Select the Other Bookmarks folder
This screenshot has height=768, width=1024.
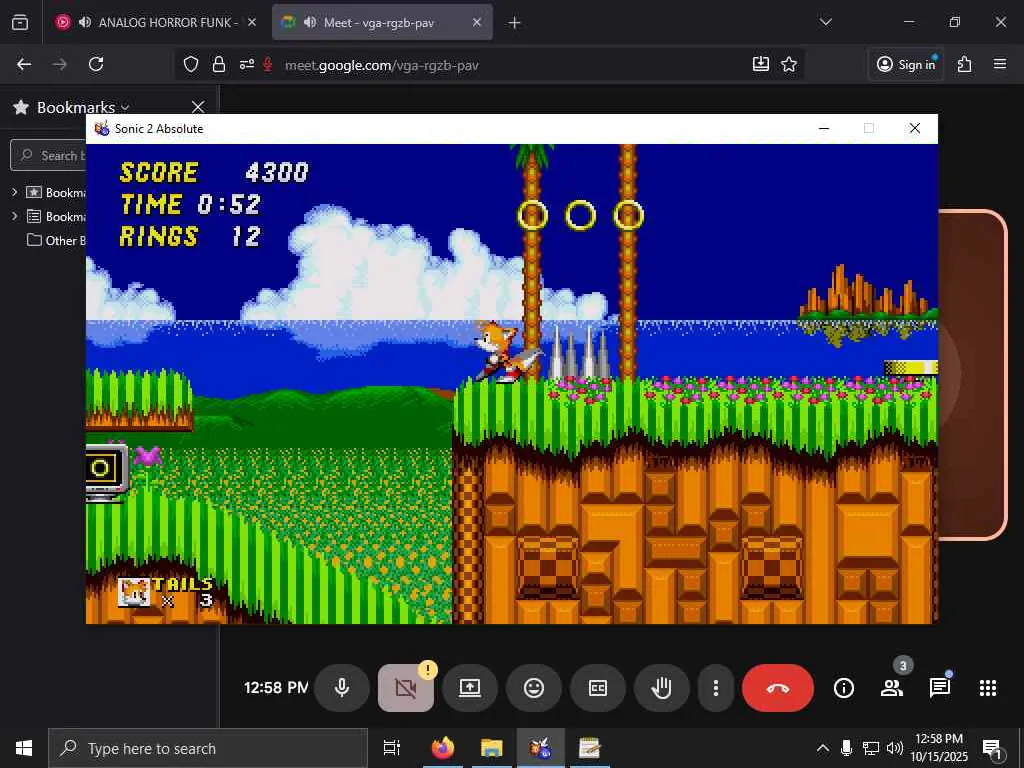click(56, 240)
